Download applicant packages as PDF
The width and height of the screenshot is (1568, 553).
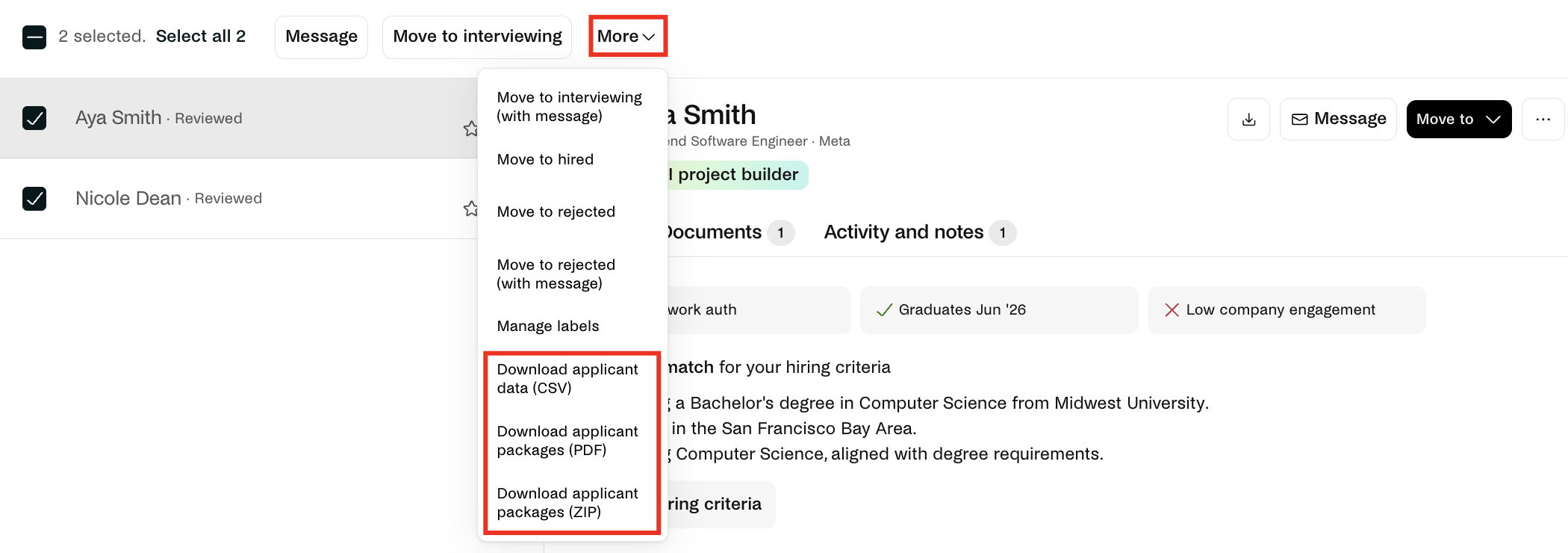pos(567,441)
